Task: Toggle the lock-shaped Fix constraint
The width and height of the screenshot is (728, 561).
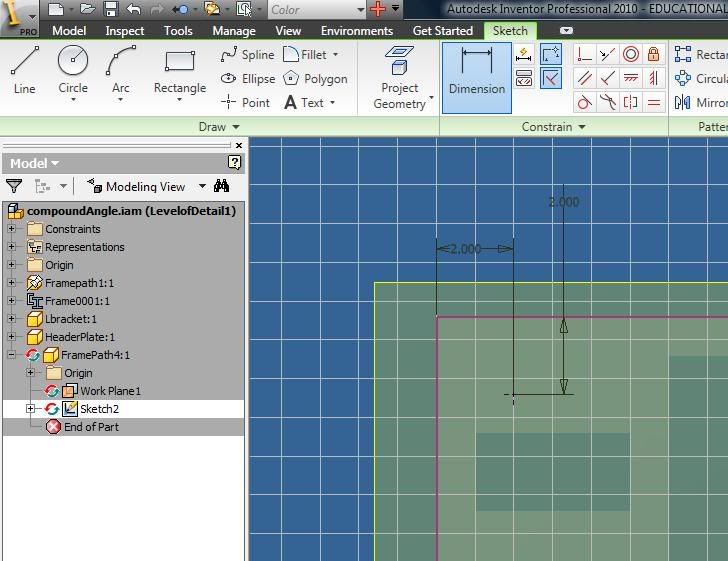Action: (654, 54)
